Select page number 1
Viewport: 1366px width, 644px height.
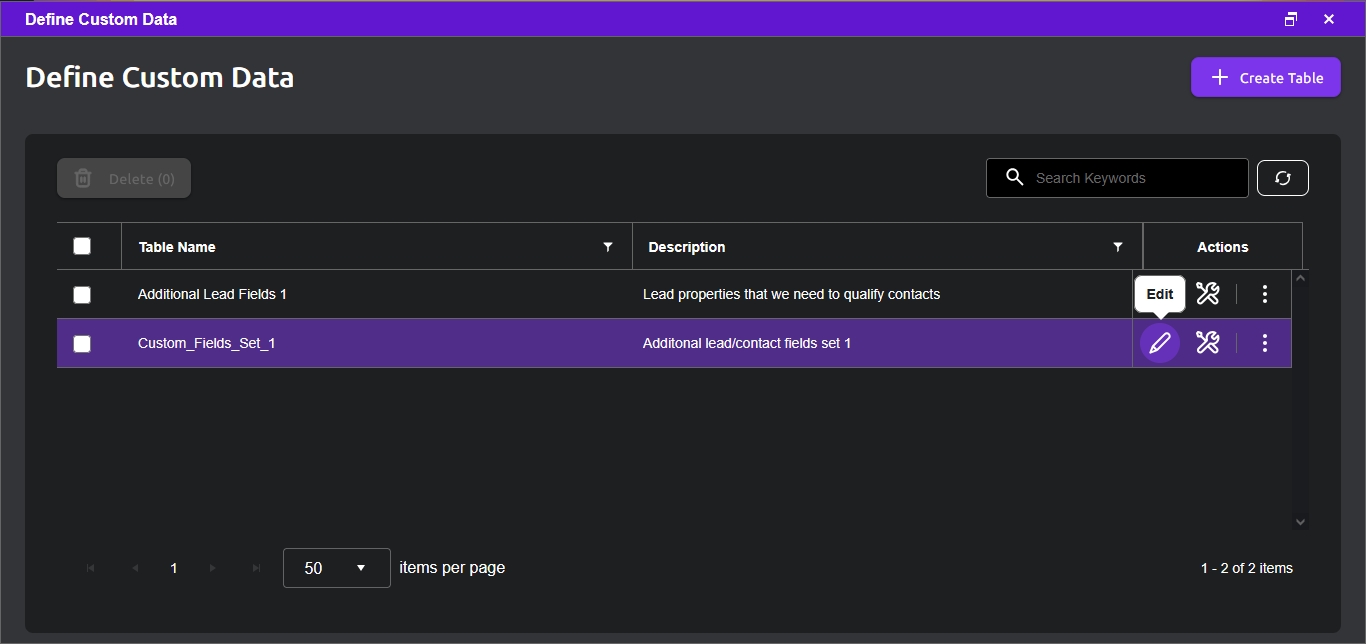pyautogui.click(x=174, y=568)
